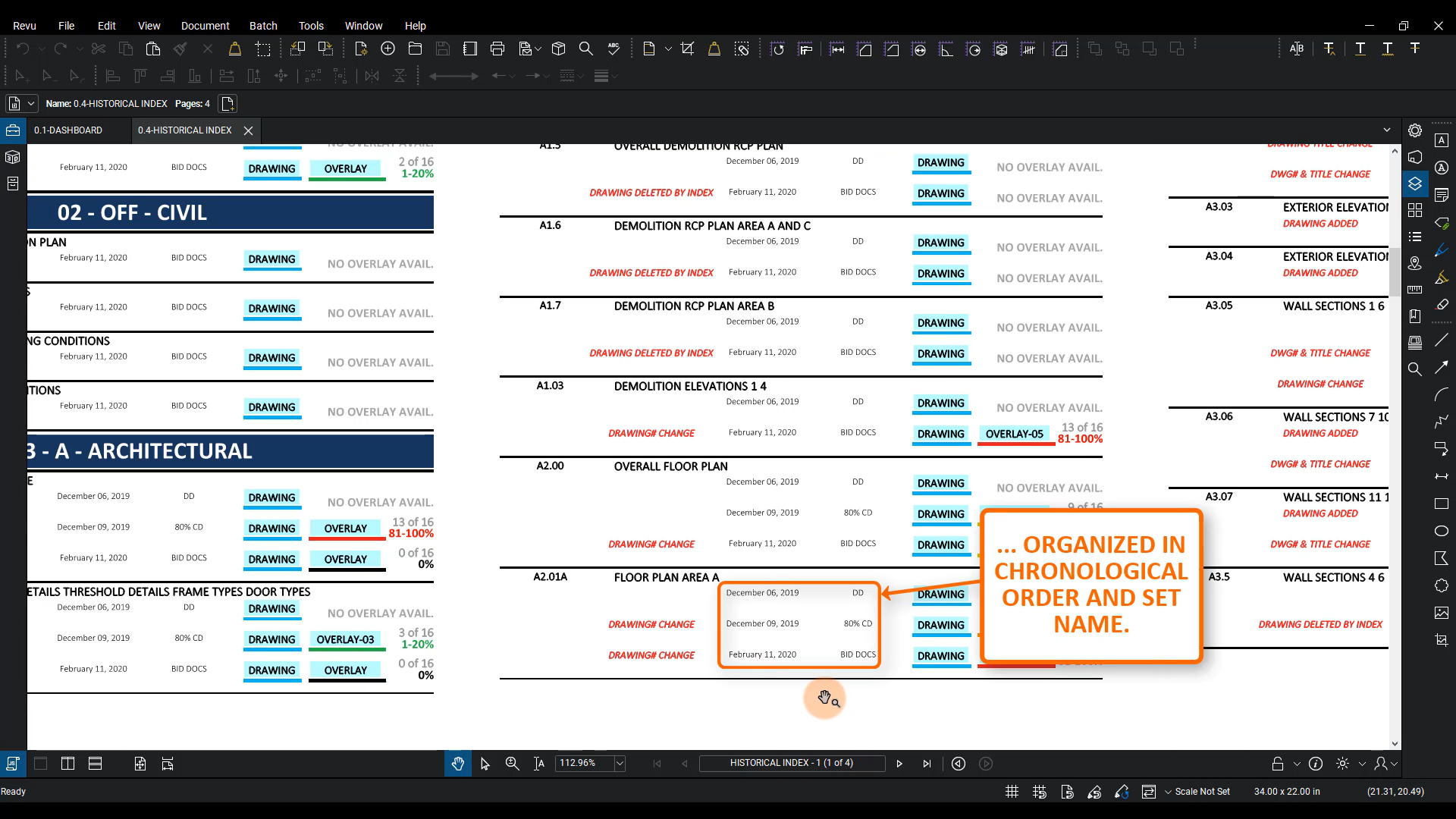Open the Layers panel icon
The image size is (1456, 819).
1414,184
